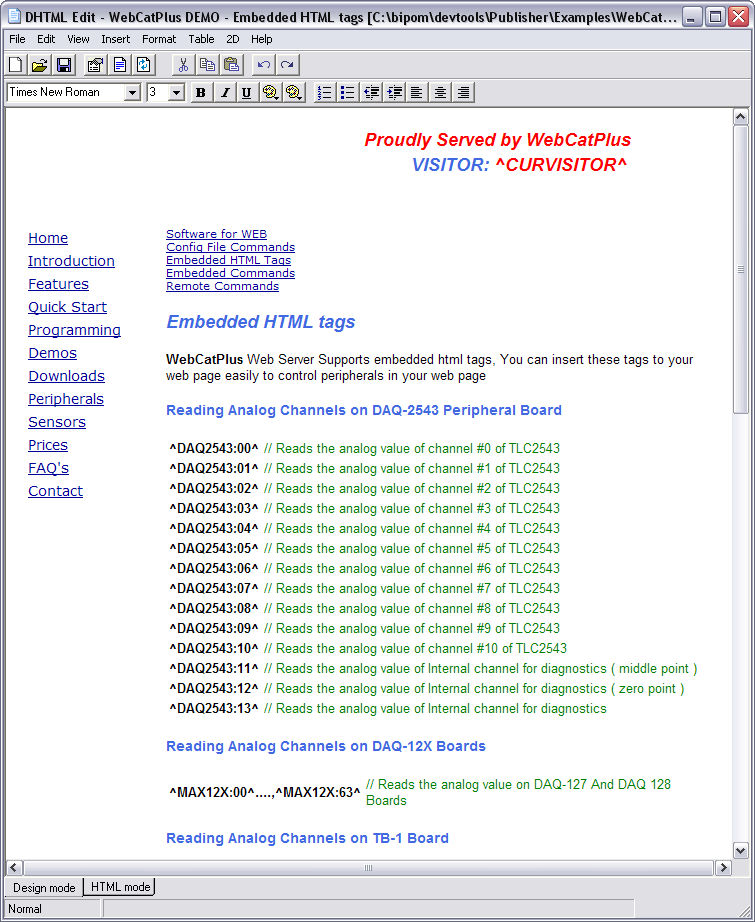Click the ^CURVISITOR^ placeholder text

(x=561, y=165)
